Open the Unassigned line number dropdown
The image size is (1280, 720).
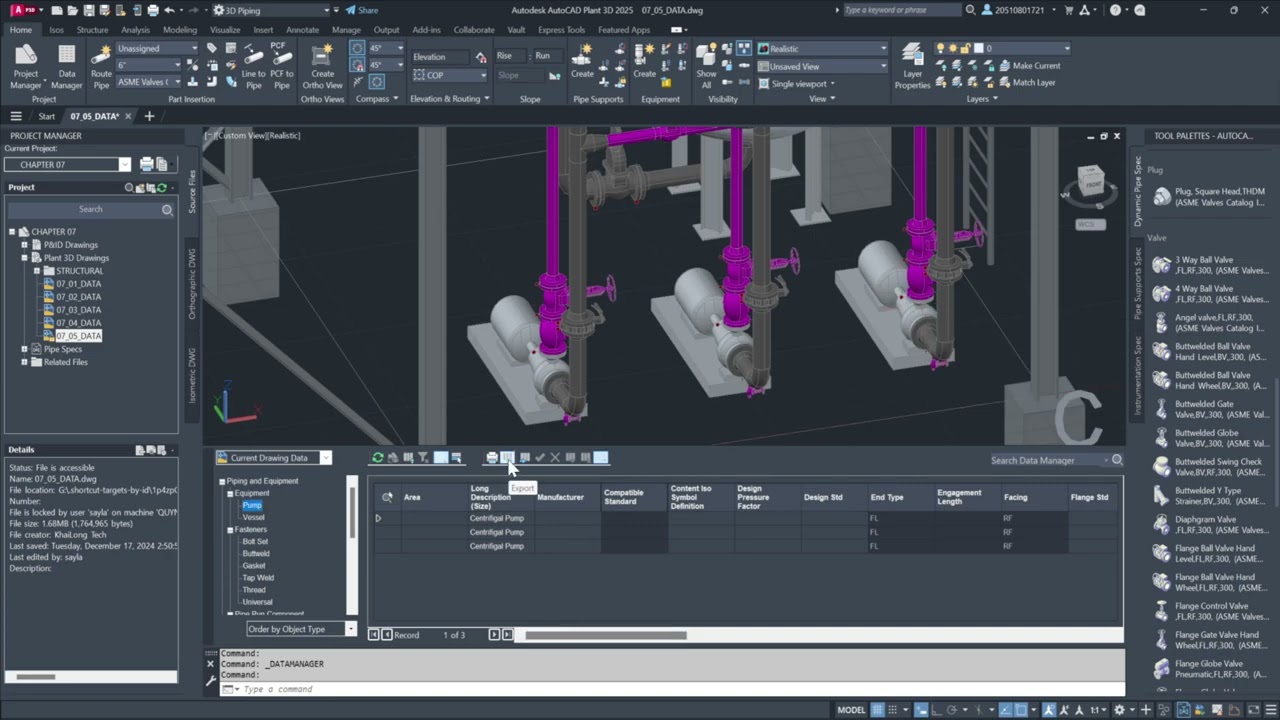tap(157, 48)
